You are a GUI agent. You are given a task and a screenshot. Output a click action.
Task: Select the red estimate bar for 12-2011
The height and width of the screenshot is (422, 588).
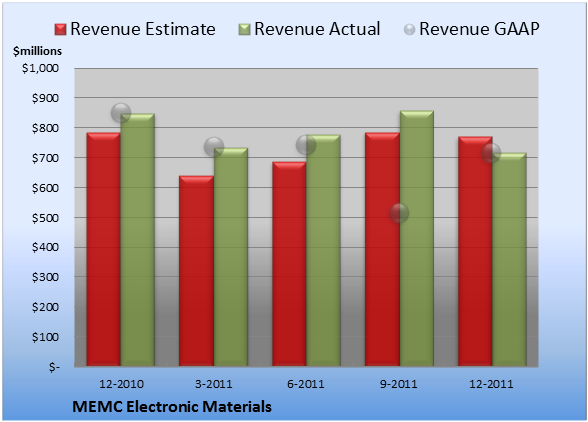tap(475, 251)
